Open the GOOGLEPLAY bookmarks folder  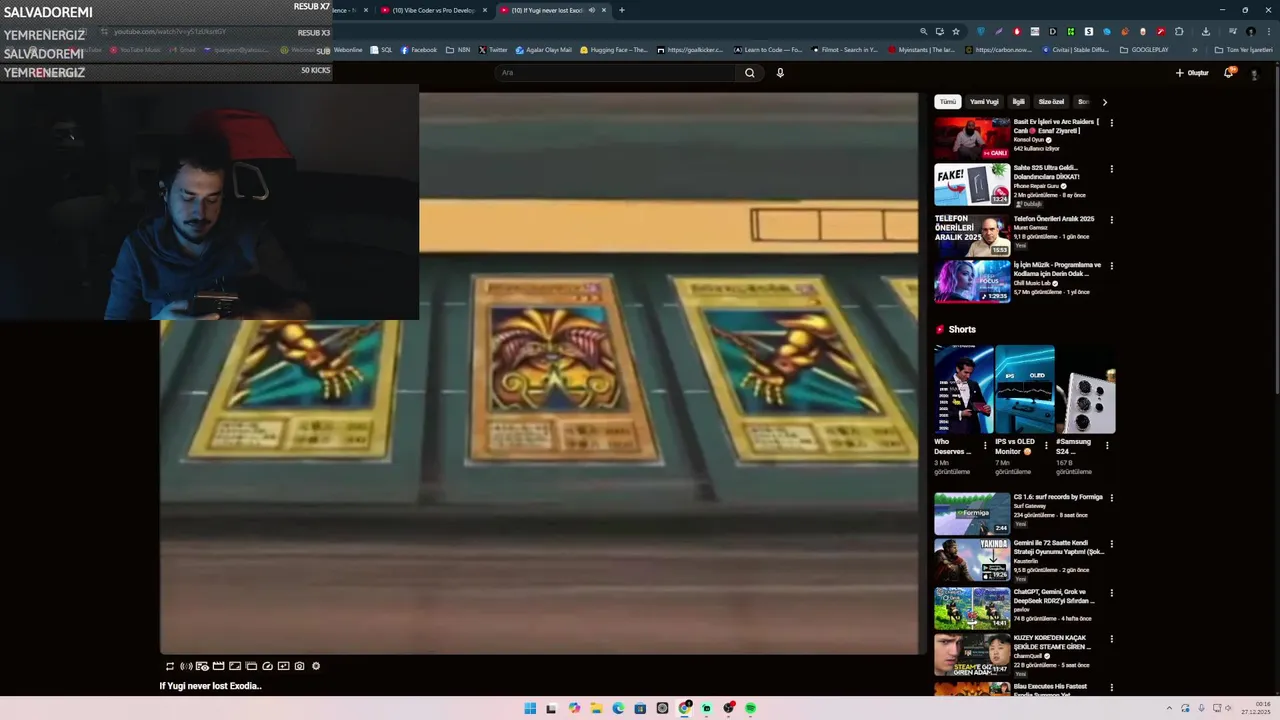point(1144,50)
